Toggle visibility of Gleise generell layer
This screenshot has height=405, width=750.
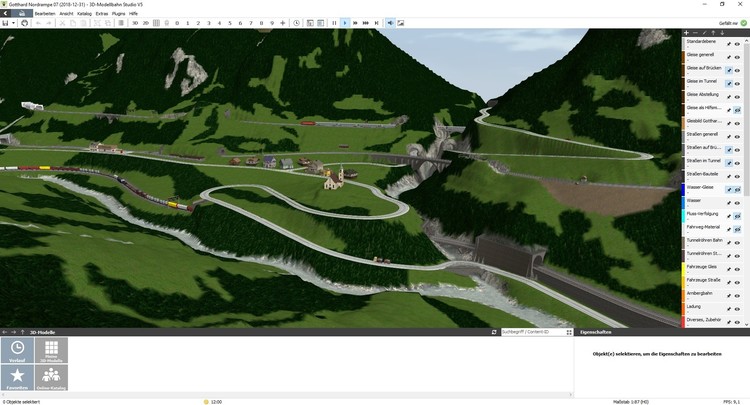[737, 57]
